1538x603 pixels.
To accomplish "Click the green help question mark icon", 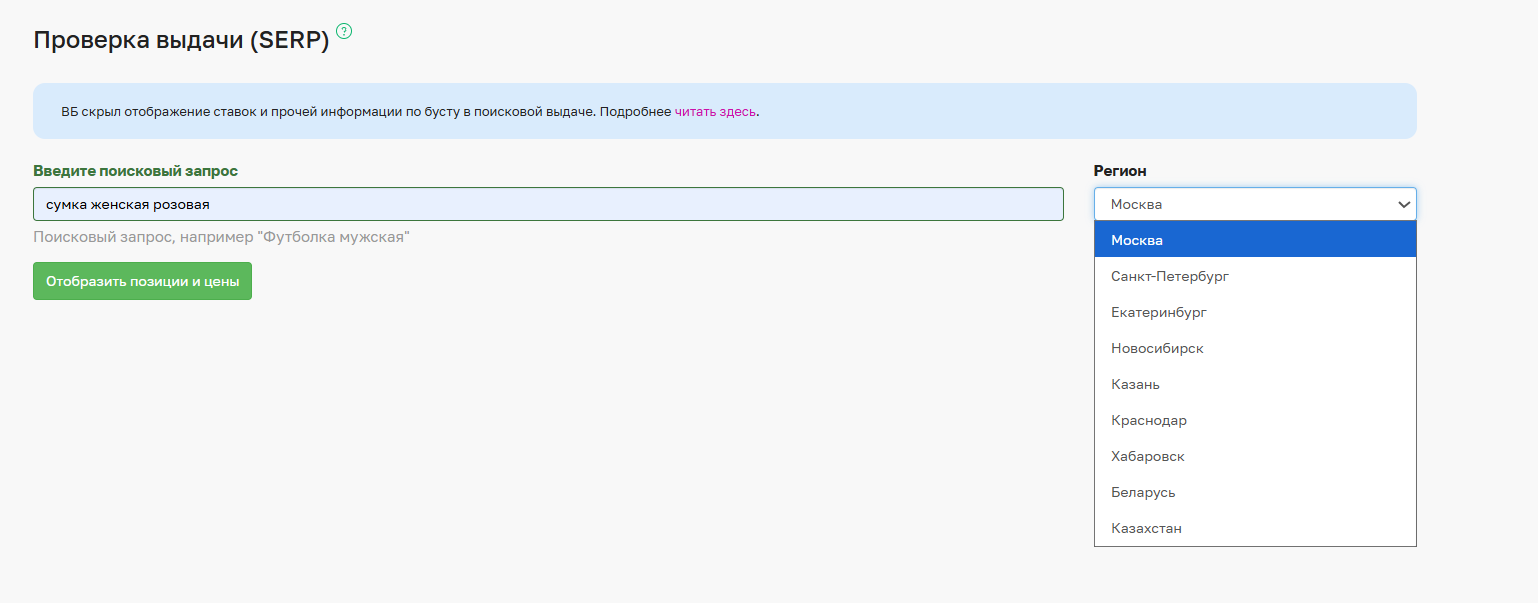I will tap(344, 31).
